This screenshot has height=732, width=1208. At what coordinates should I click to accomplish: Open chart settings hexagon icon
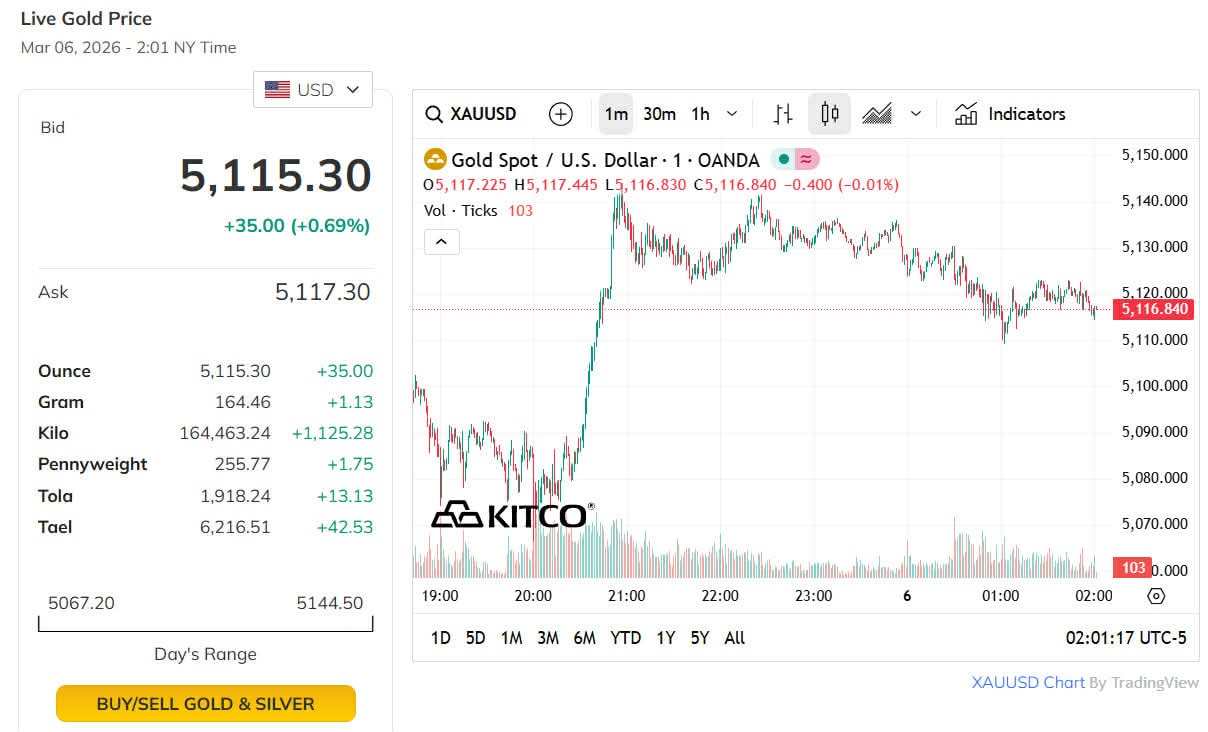pos(1156,596)
